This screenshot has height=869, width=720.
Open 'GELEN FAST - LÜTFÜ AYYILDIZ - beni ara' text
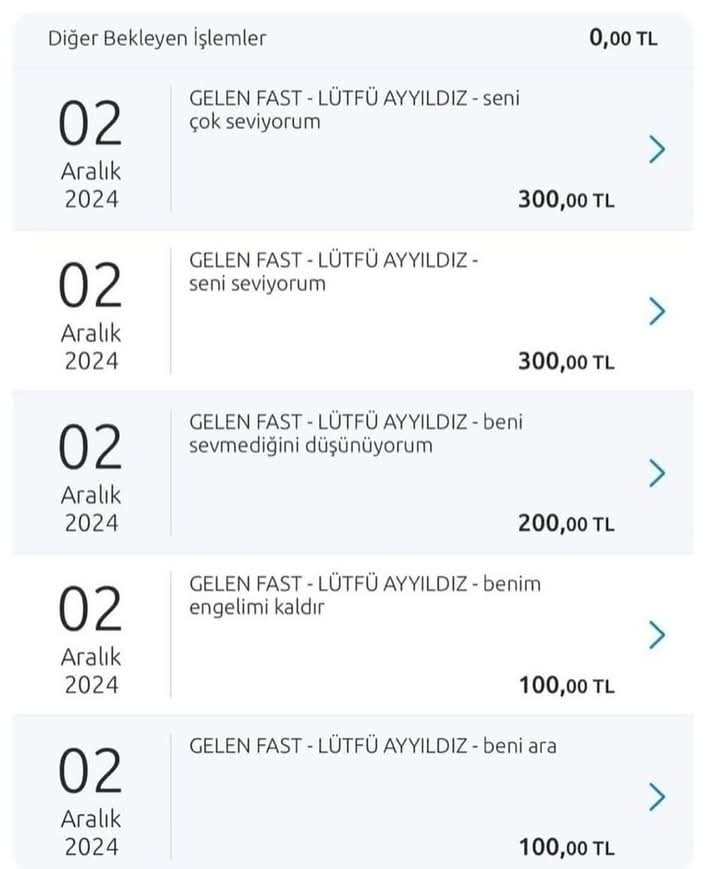(372, 746)
